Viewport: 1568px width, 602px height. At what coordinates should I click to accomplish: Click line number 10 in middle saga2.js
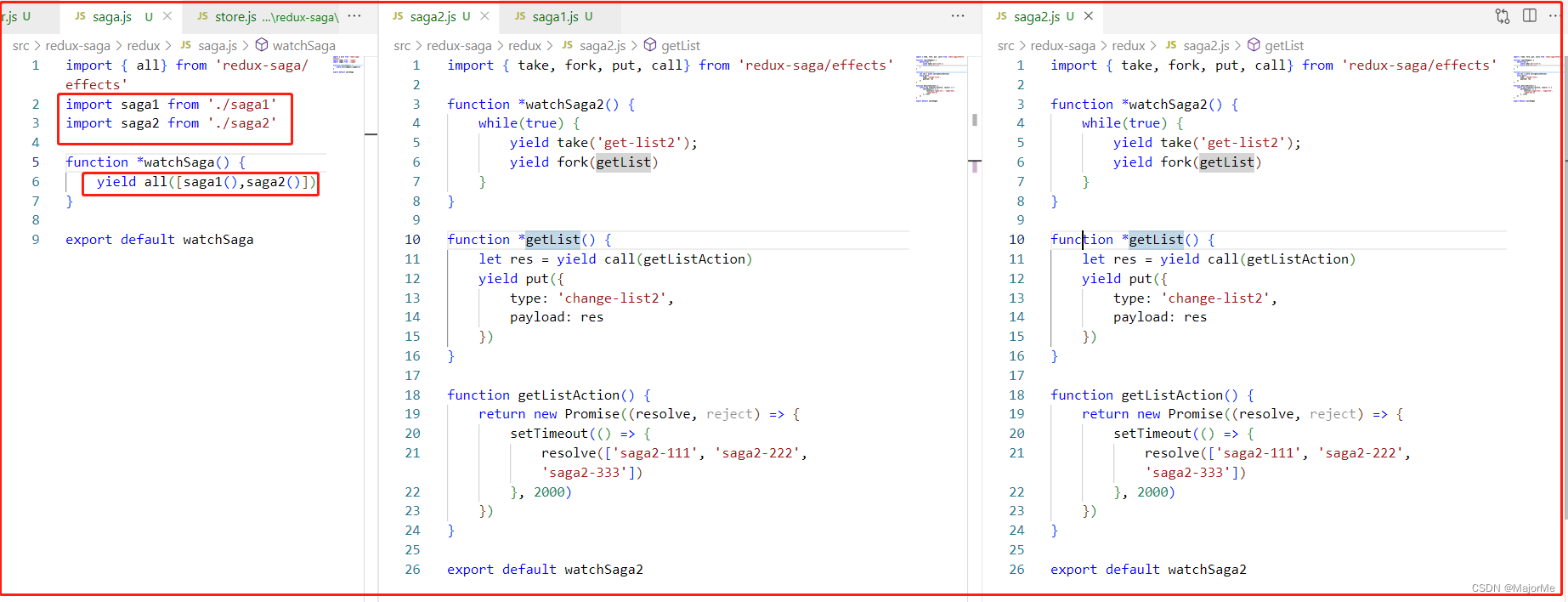point(412,240)
